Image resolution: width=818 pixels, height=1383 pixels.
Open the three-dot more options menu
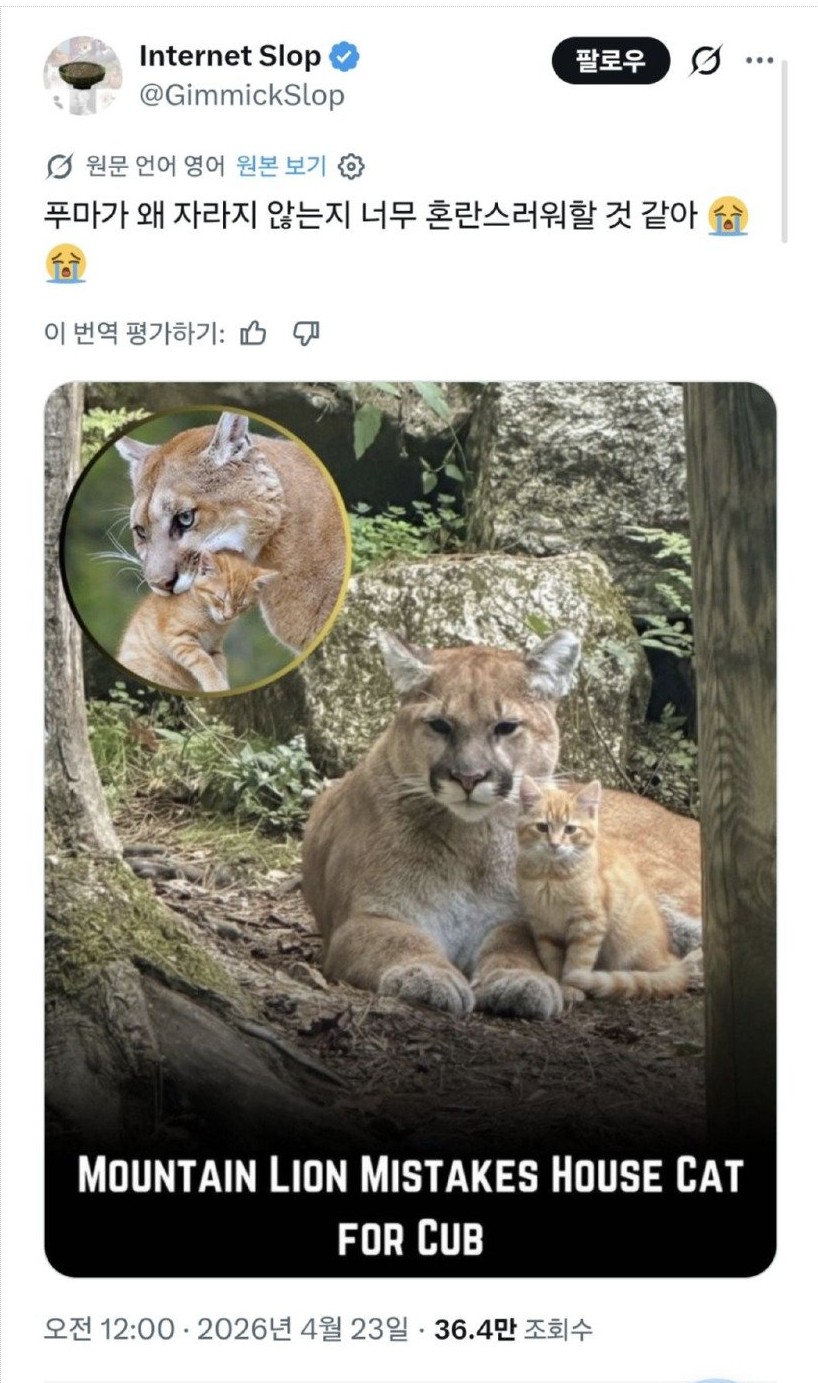click(759, 61)
